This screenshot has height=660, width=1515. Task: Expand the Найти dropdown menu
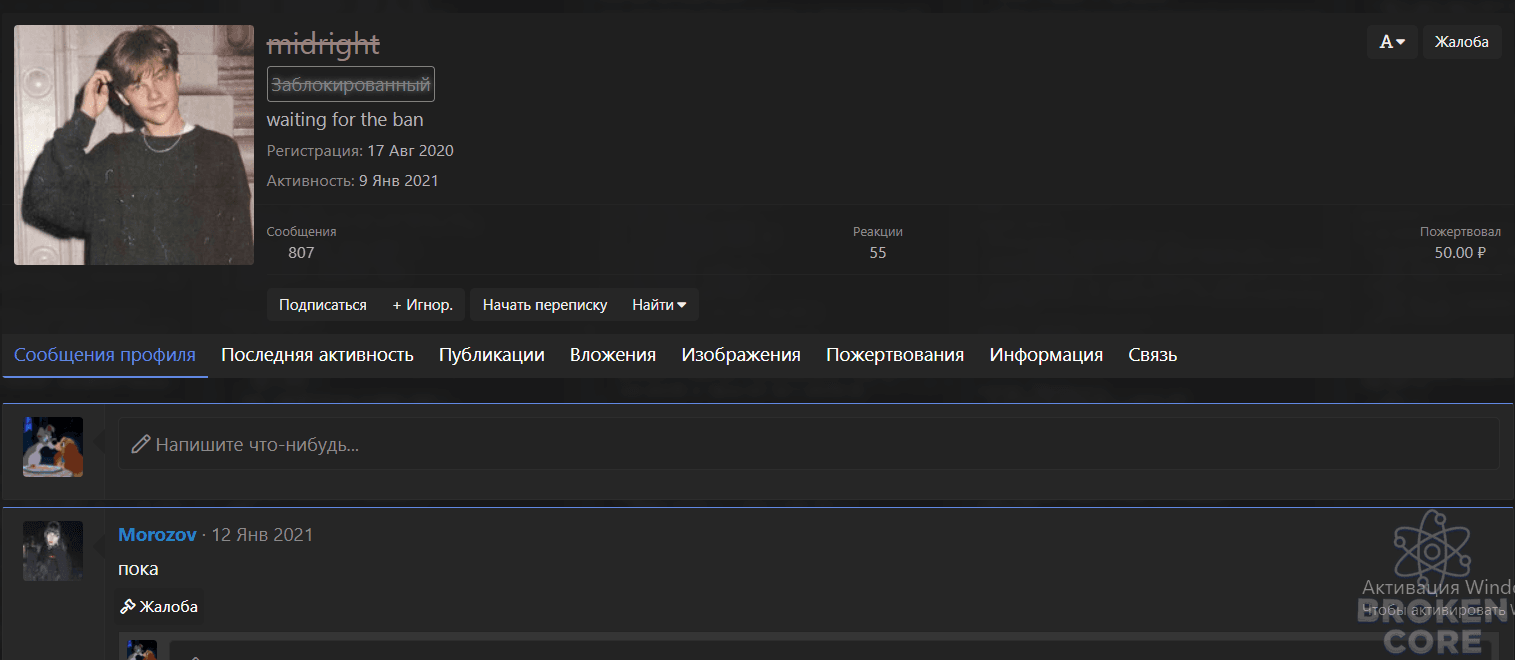(x=659, y=305)
